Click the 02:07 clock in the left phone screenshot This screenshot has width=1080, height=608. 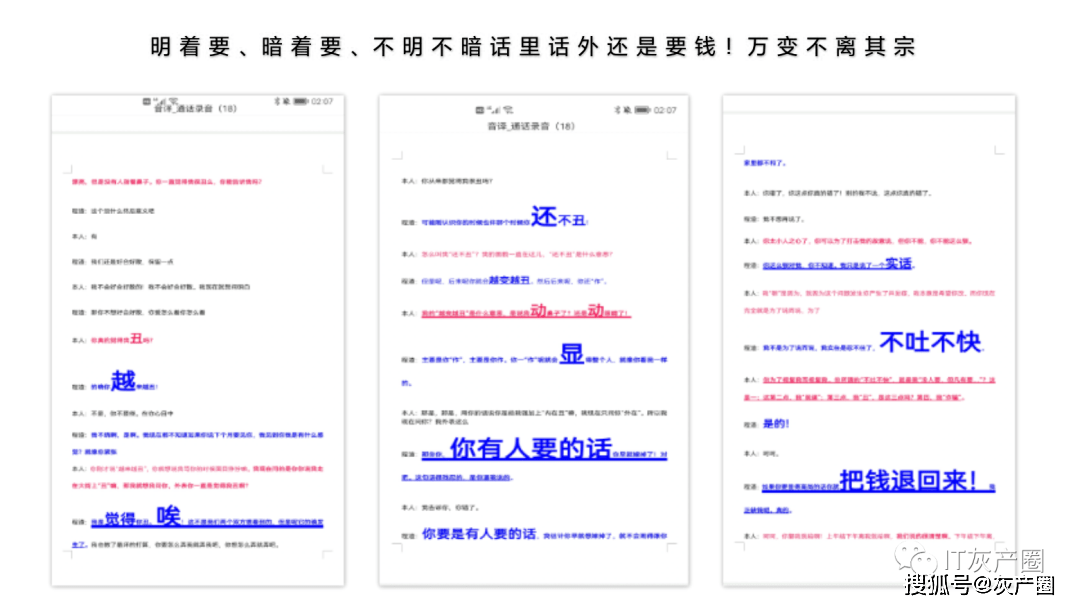pyautogui.click(x=322, y=101)
